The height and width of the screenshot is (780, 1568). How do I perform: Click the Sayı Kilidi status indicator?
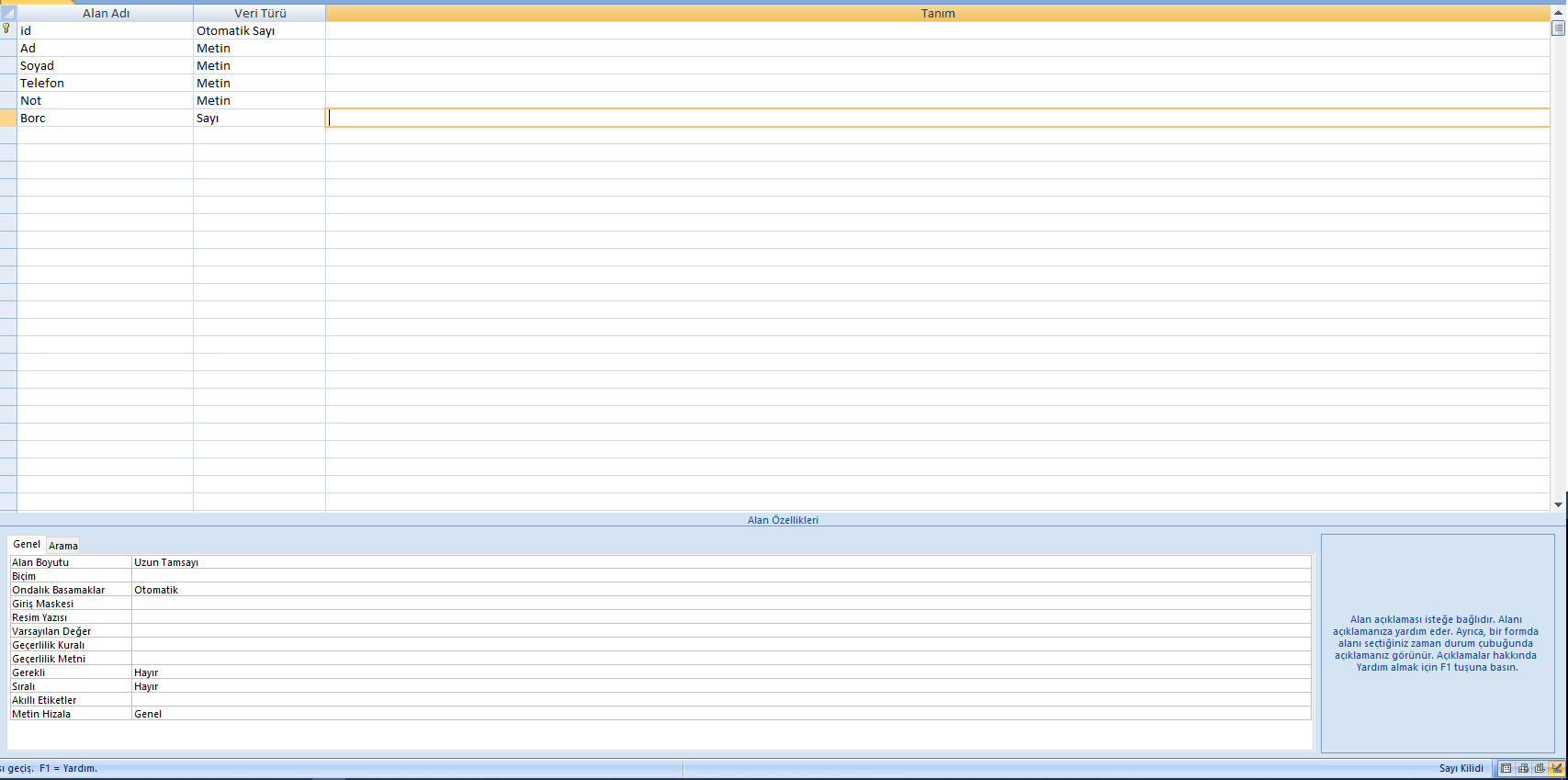[1461, 768]
